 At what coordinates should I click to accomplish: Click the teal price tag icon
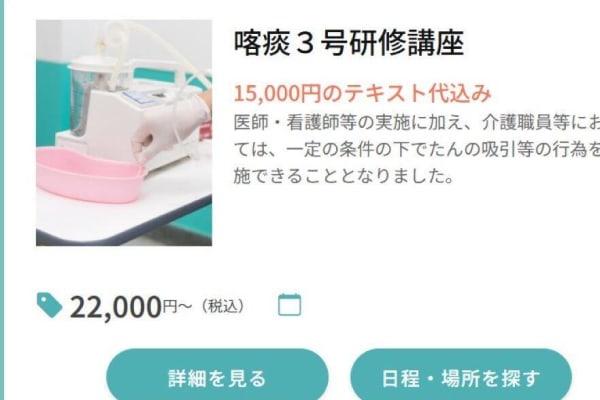49,305
